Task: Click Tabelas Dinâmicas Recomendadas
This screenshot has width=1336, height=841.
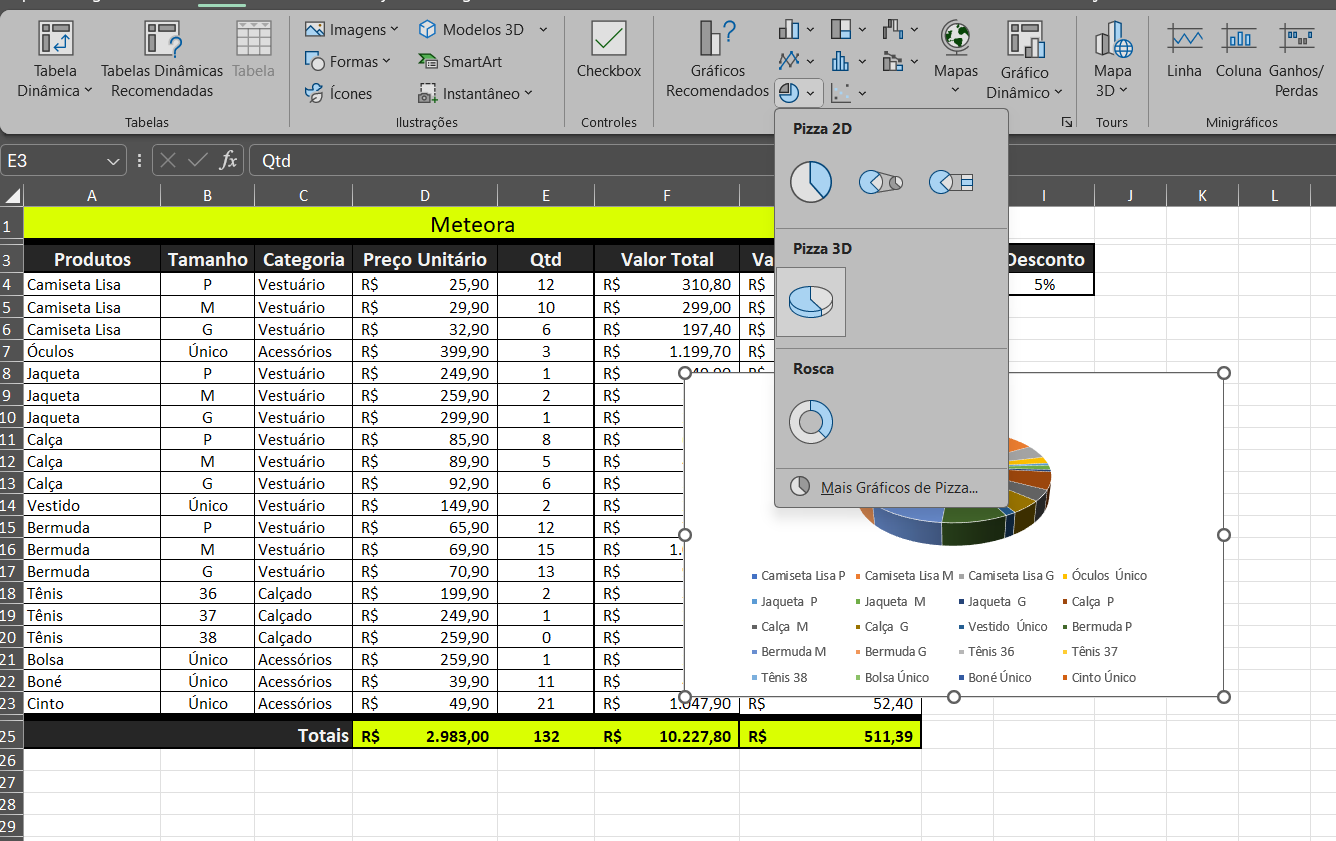Action: click(162, 60)
